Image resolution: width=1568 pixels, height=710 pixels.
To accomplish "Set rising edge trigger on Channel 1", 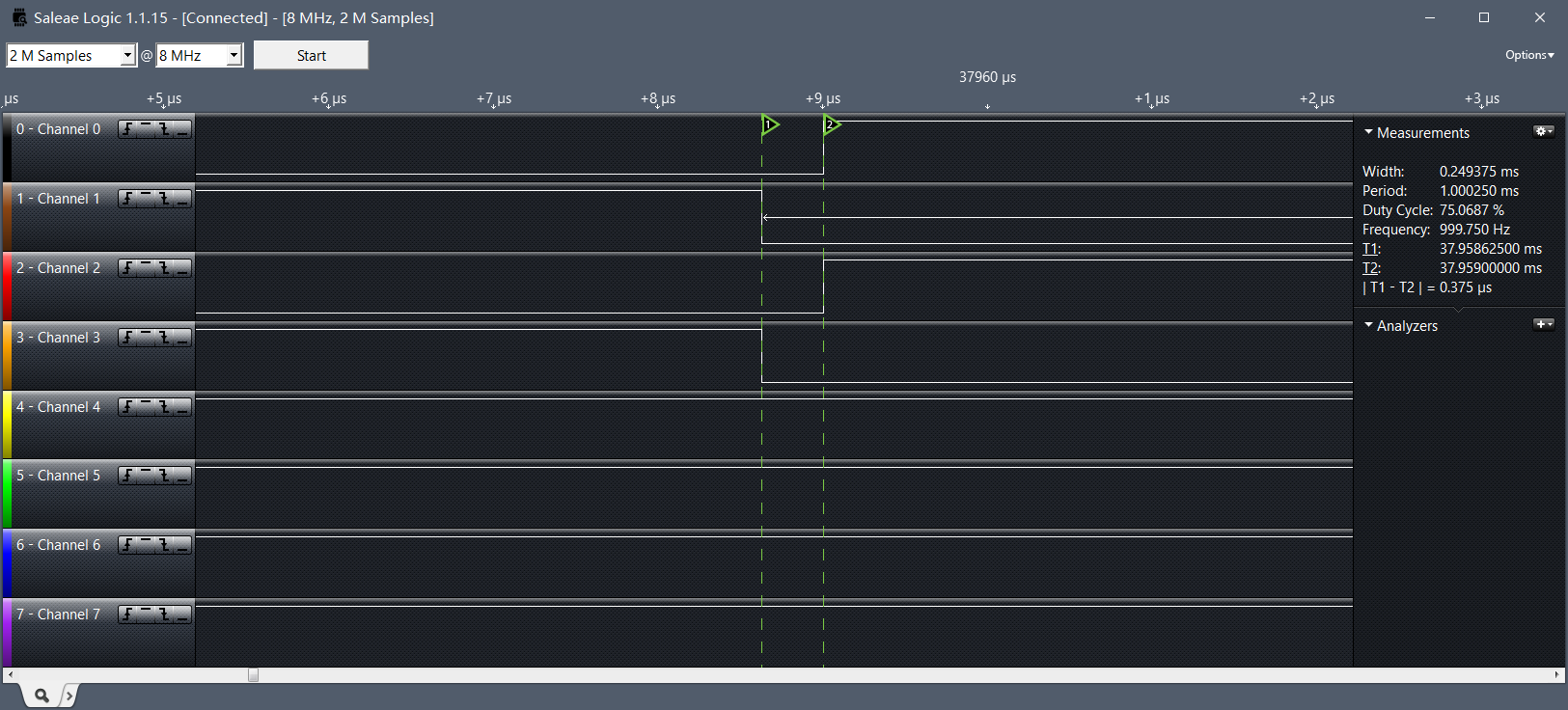I will [127, 199].
